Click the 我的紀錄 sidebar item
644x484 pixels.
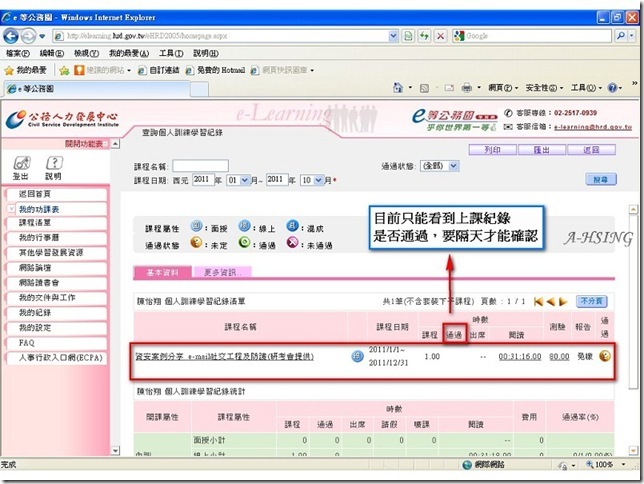point(57,313)
